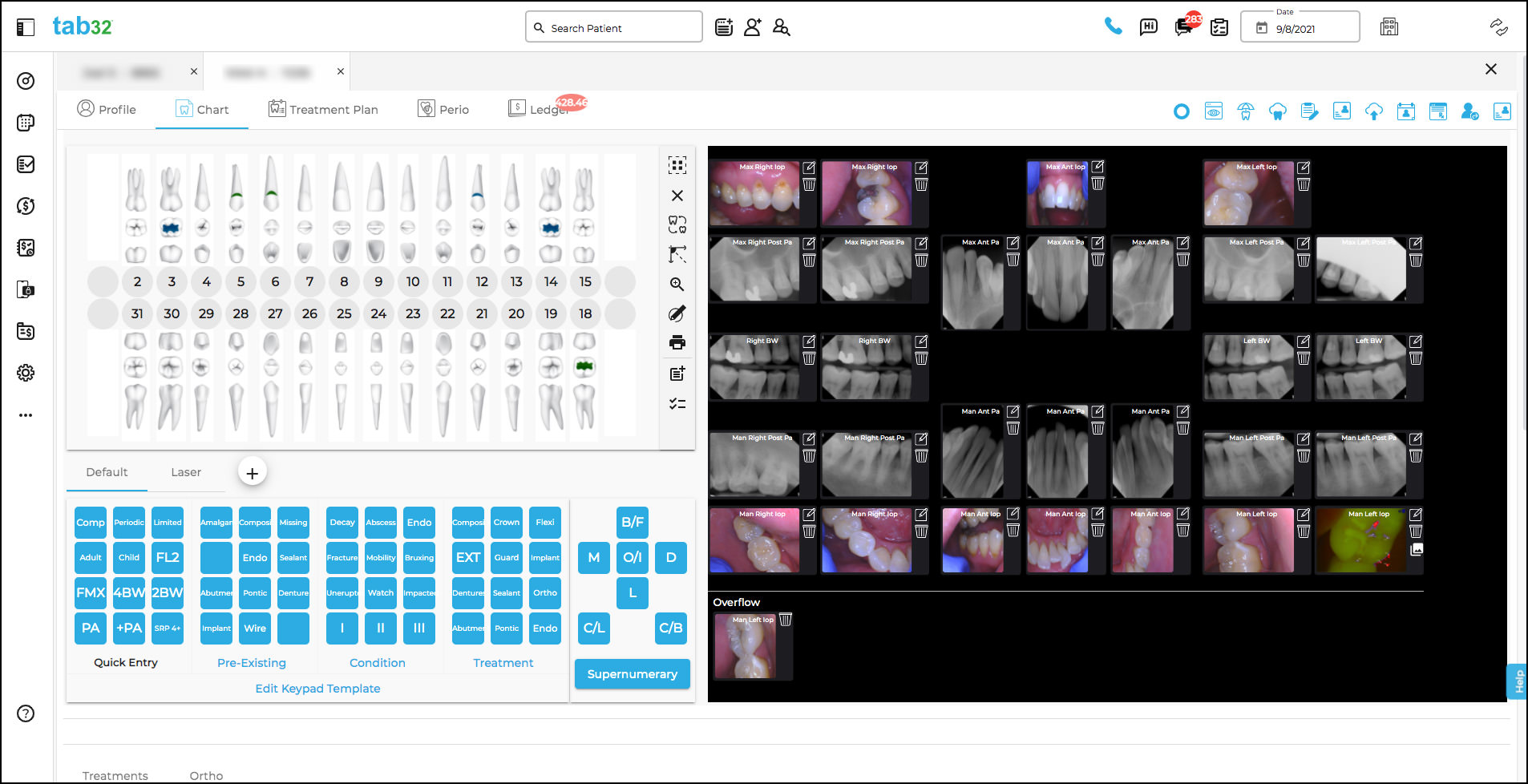Delete the Max Right Iop first image
The width and height of the screenshot is (1528, 784).
click(809, 184)
